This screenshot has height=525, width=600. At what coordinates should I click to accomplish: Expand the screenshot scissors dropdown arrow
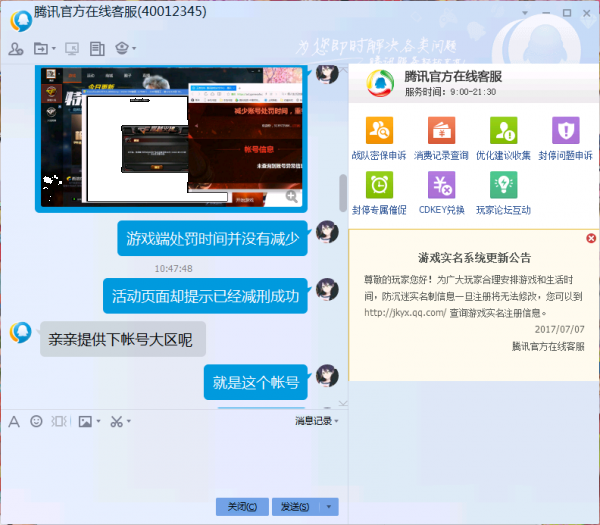[x=129, y=421]
